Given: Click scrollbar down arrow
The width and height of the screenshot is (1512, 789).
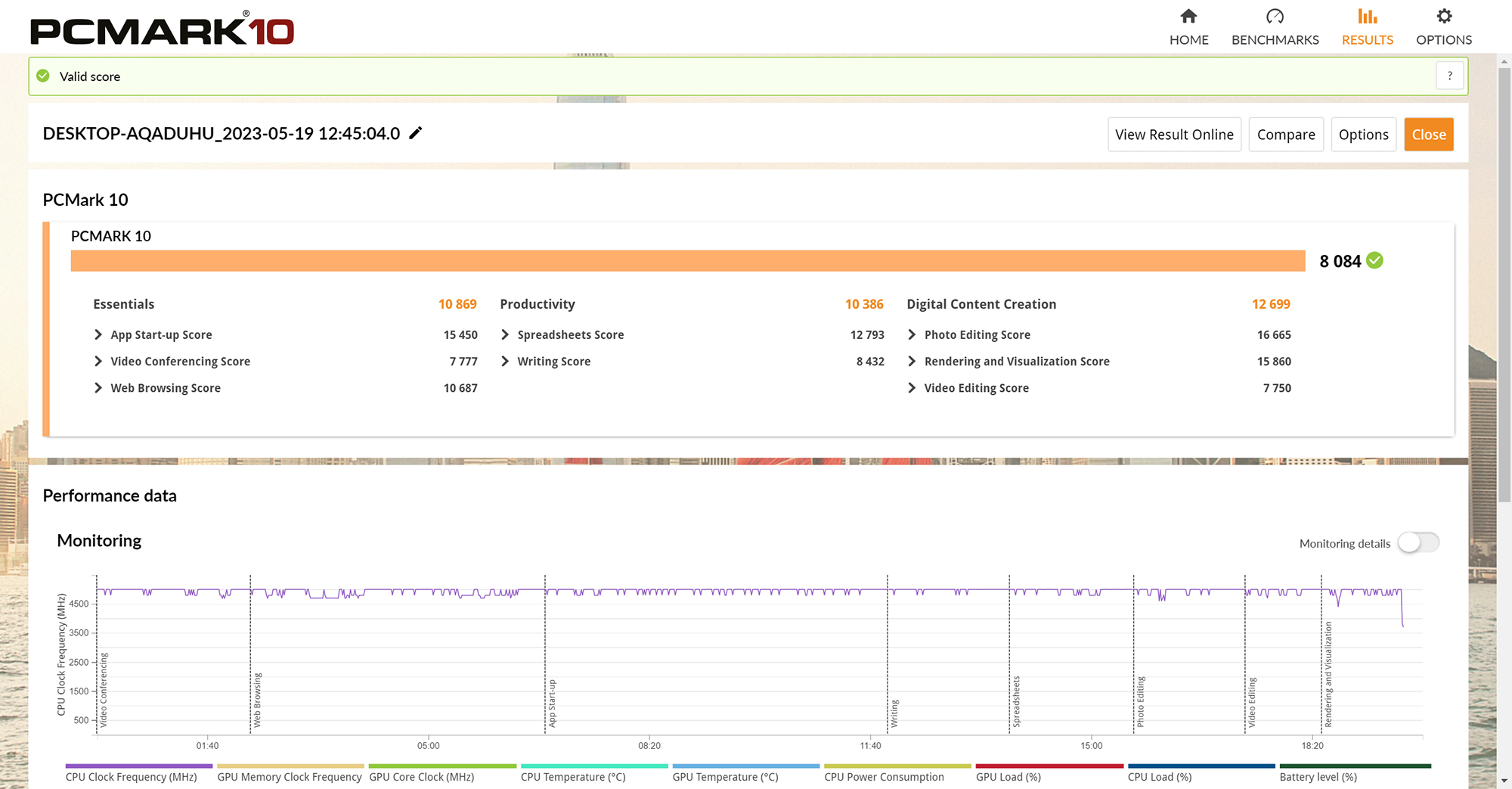Looking at the screenshot, I should click(x=1504, y=781).
